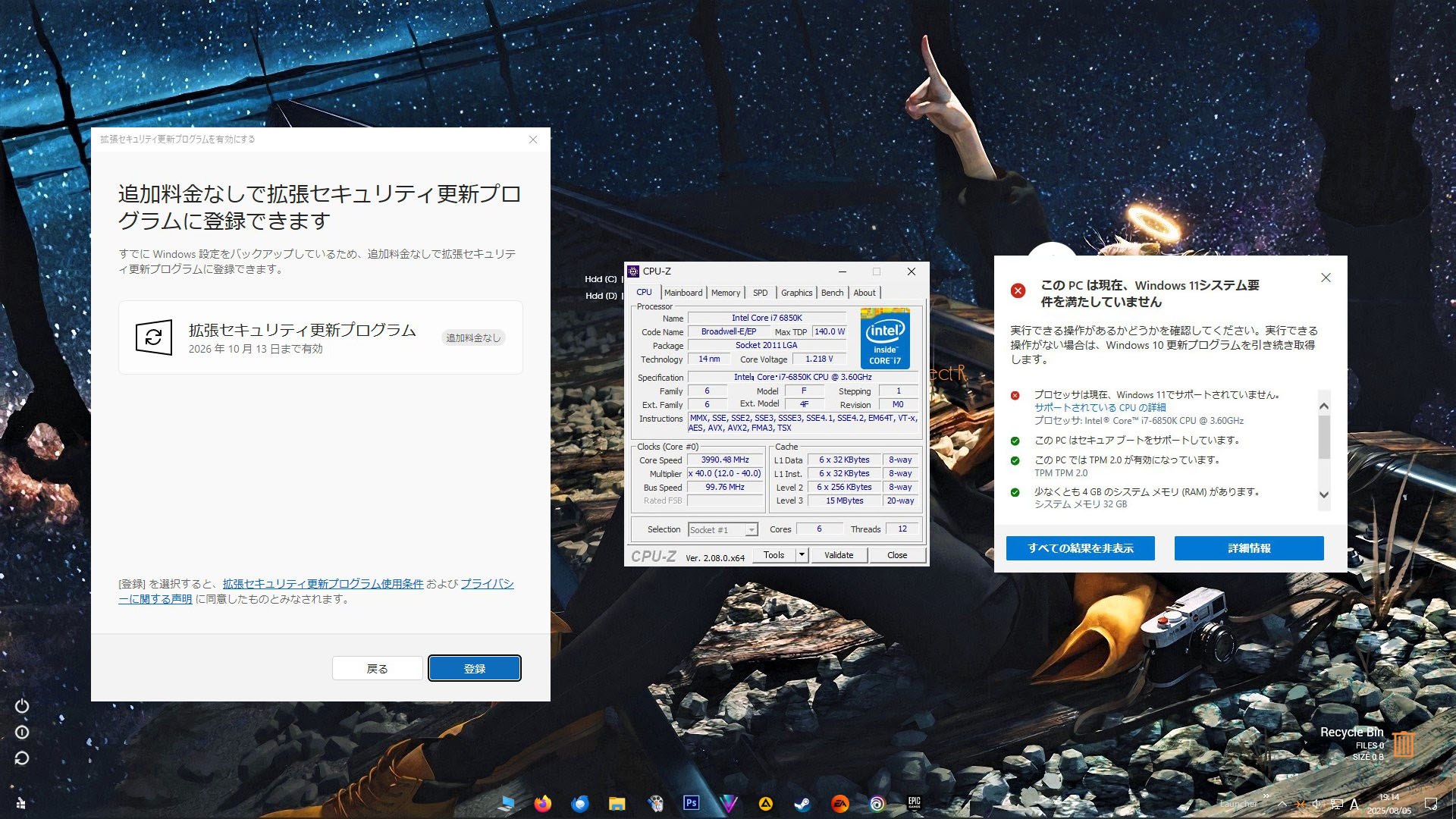Click the results list scrollbar thumb
Image resolution: width=1456 pixels, height=819 pixels.
point(1324,437)
